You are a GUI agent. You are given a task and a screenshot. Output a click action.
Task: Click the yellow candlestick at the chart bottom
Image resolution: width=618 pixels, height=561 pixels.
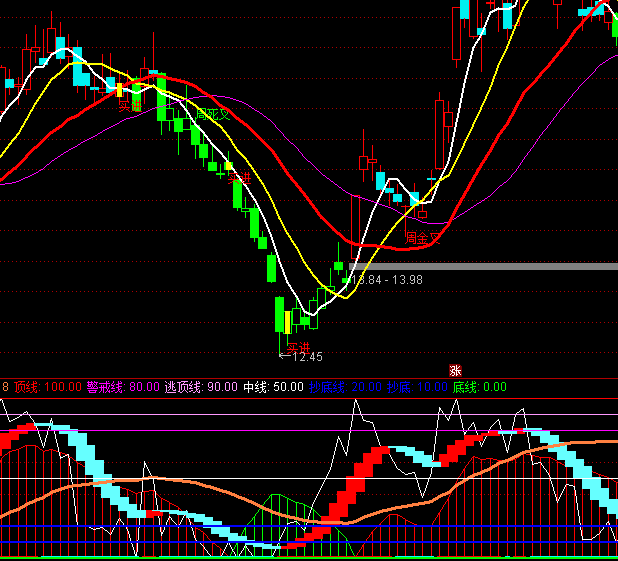288,321
